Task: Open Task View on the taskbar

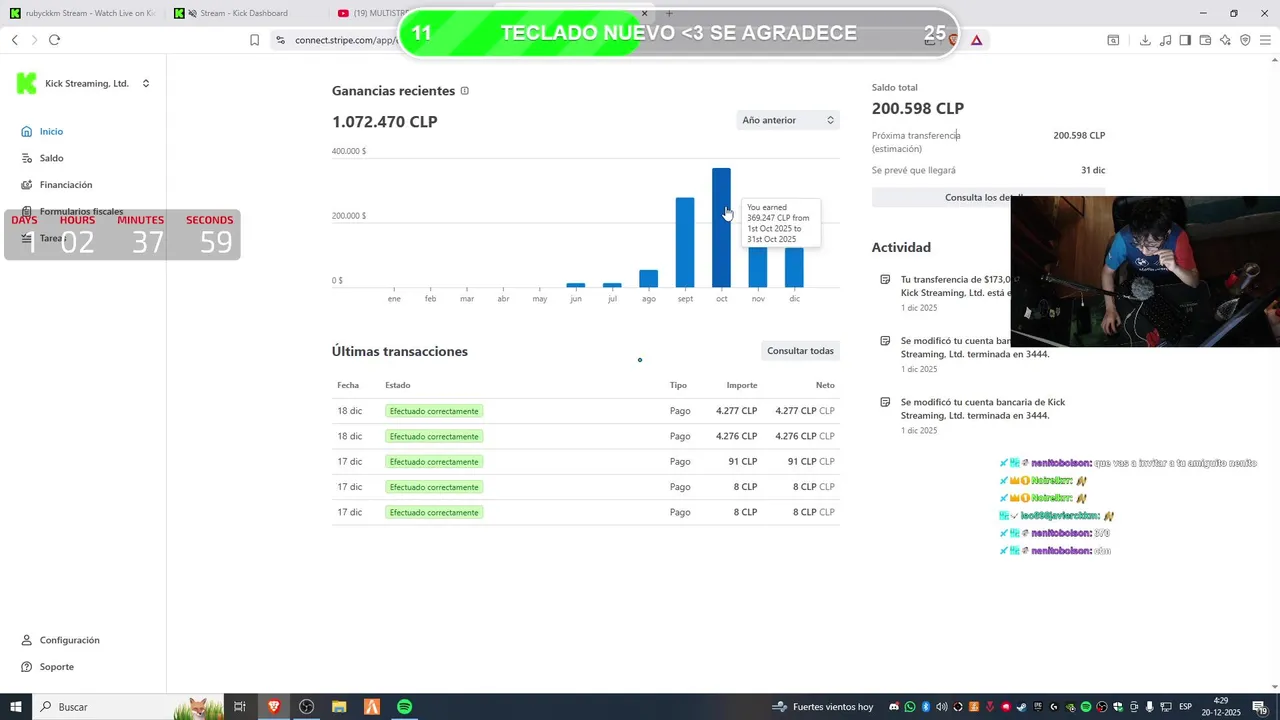Action: pyautogui.click(x=240, y=707)
